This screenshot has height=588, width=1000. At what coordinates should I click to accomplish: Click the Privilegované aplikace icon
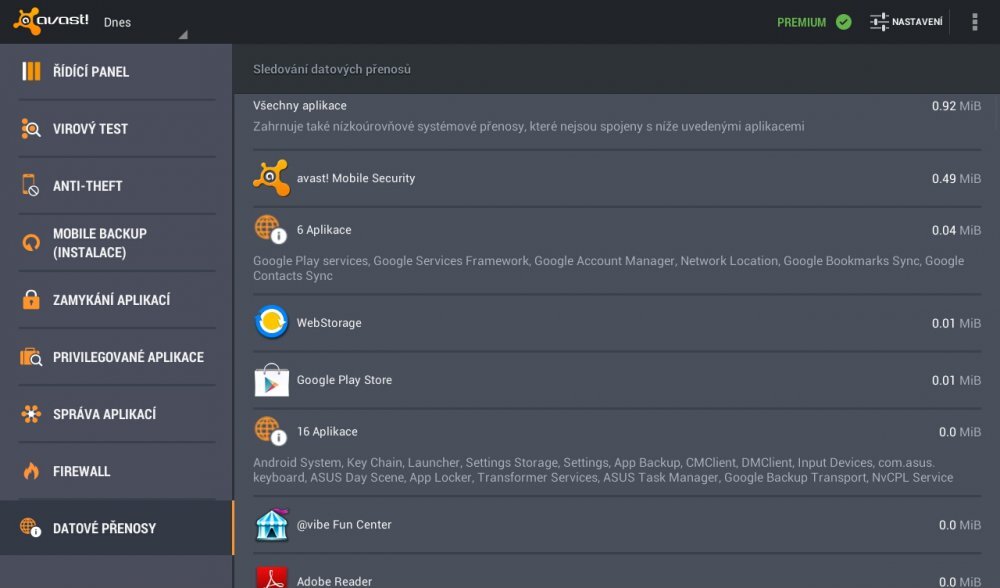tap(31, 357)
